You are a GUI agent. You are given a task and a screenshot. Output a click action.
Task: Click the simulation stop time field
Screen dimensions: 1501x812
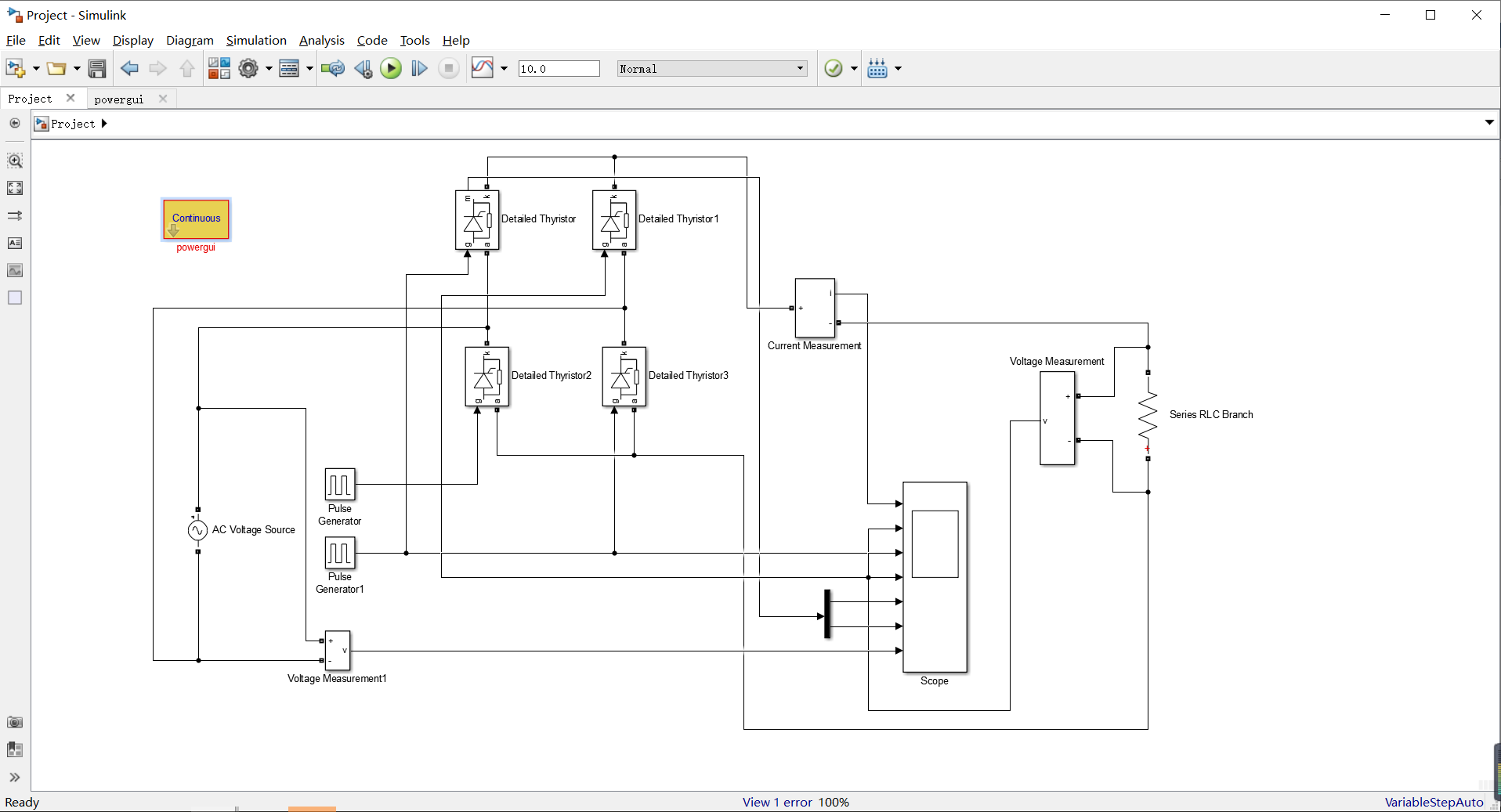pyautogui.click(x=559, y=69)
